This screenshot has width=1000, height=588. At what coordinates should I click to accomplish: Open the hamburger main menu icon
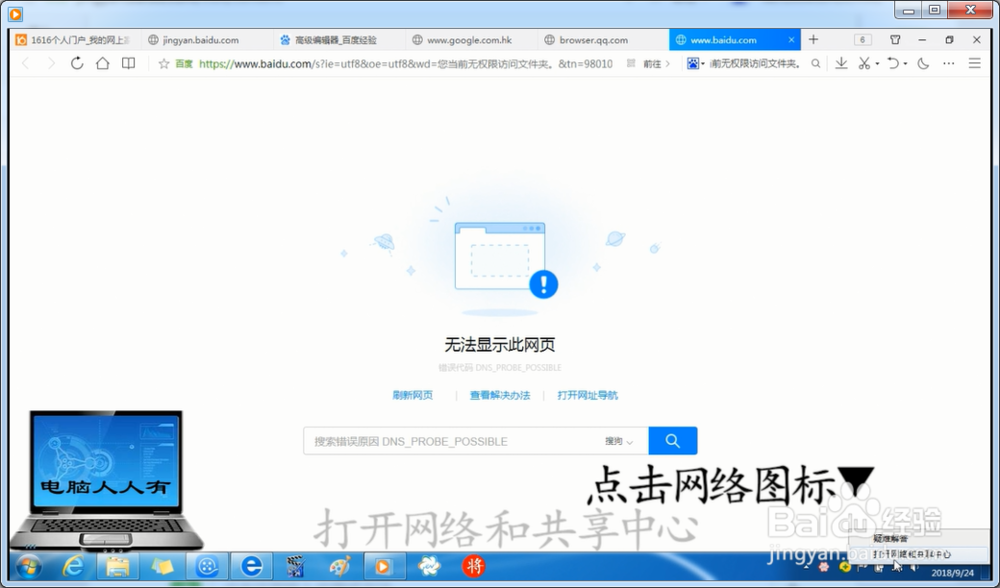[x=974, y=63]
